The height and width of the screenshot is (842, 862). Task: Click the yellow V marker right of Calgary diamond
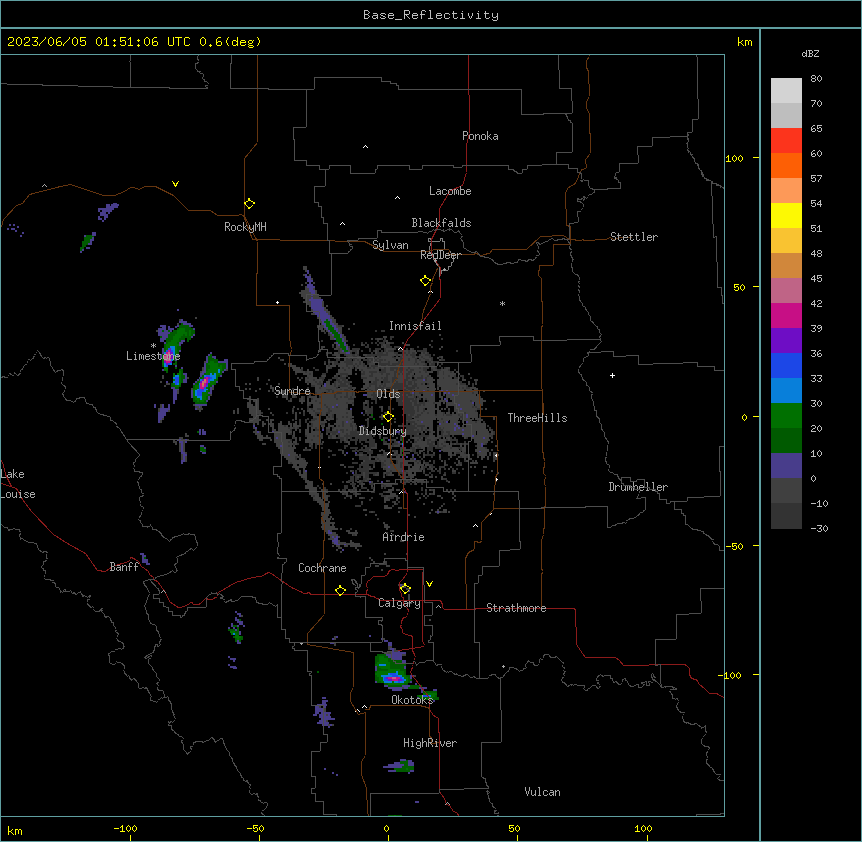pos(429,584)
